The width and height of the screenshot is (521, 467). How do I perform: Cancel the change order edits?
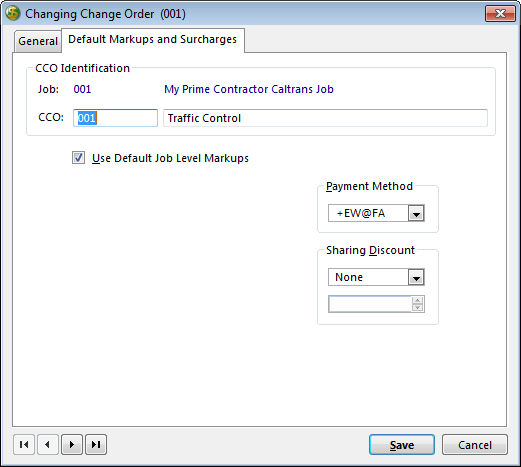point(475,445)
